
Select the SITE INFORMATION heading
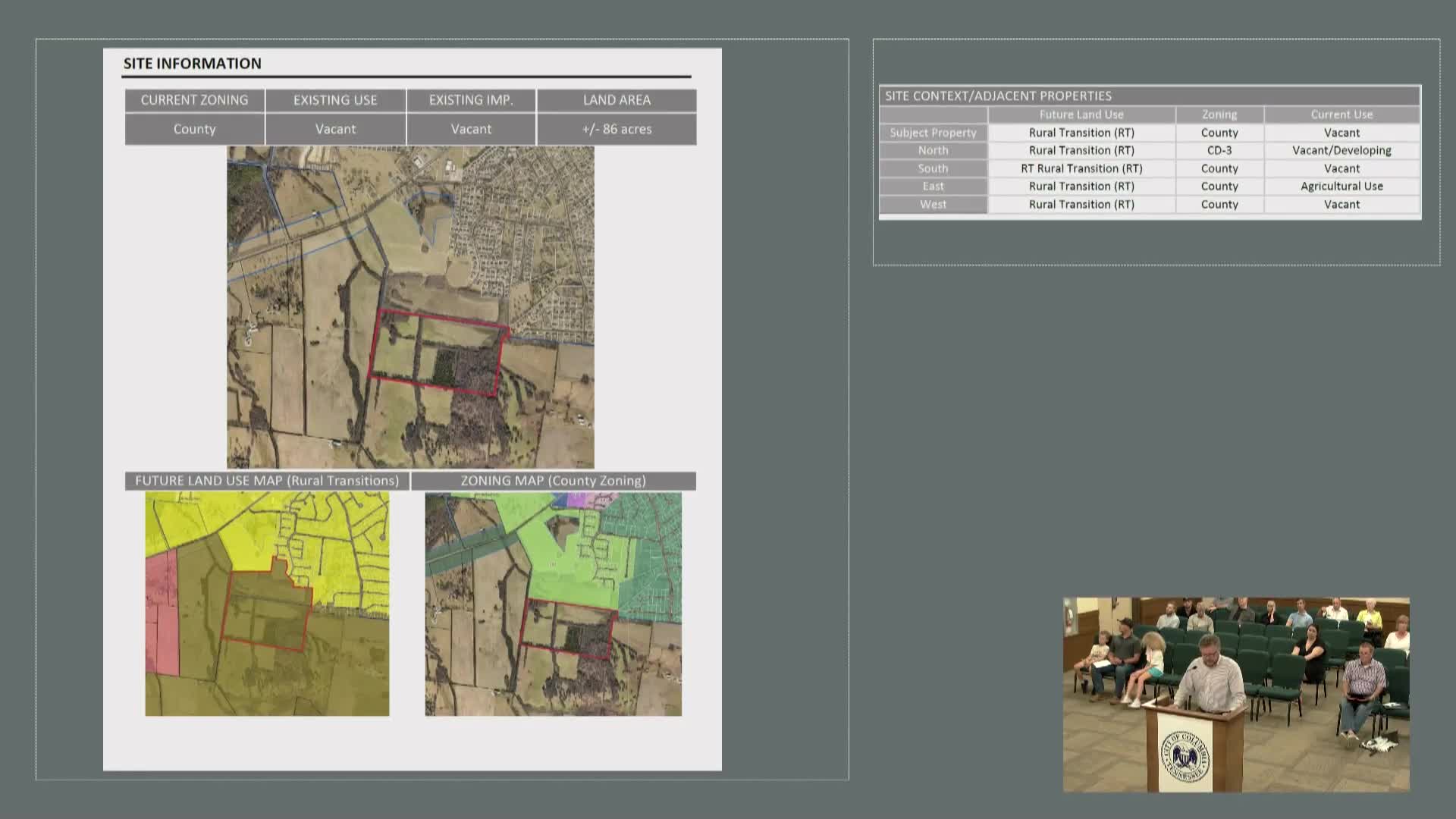193,64
